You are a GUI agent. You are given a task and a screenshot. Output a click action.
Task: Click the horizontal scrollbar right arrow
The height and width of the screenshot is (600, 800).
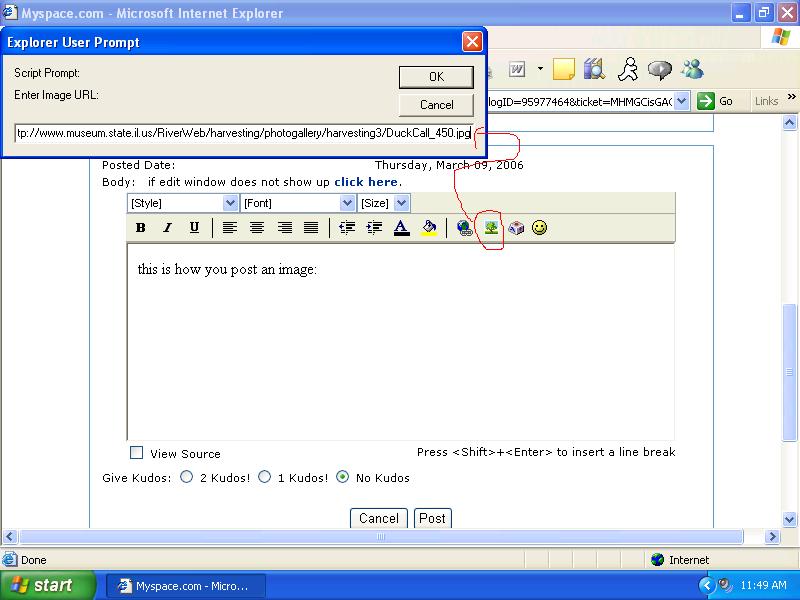point(772,536)
